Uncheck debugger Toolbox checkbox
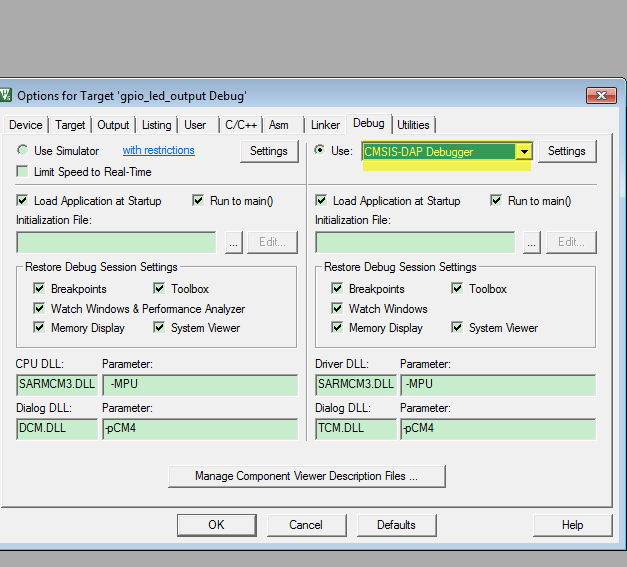 [x=457, y=288]
